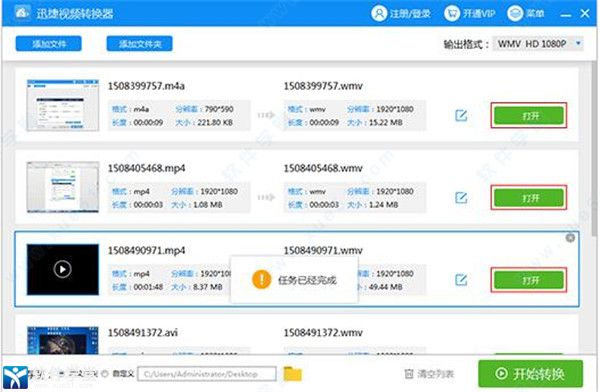Open the output format dropdown WMV HD 1080P
This screenshot has width=600, height=392.
click(538, 44)
